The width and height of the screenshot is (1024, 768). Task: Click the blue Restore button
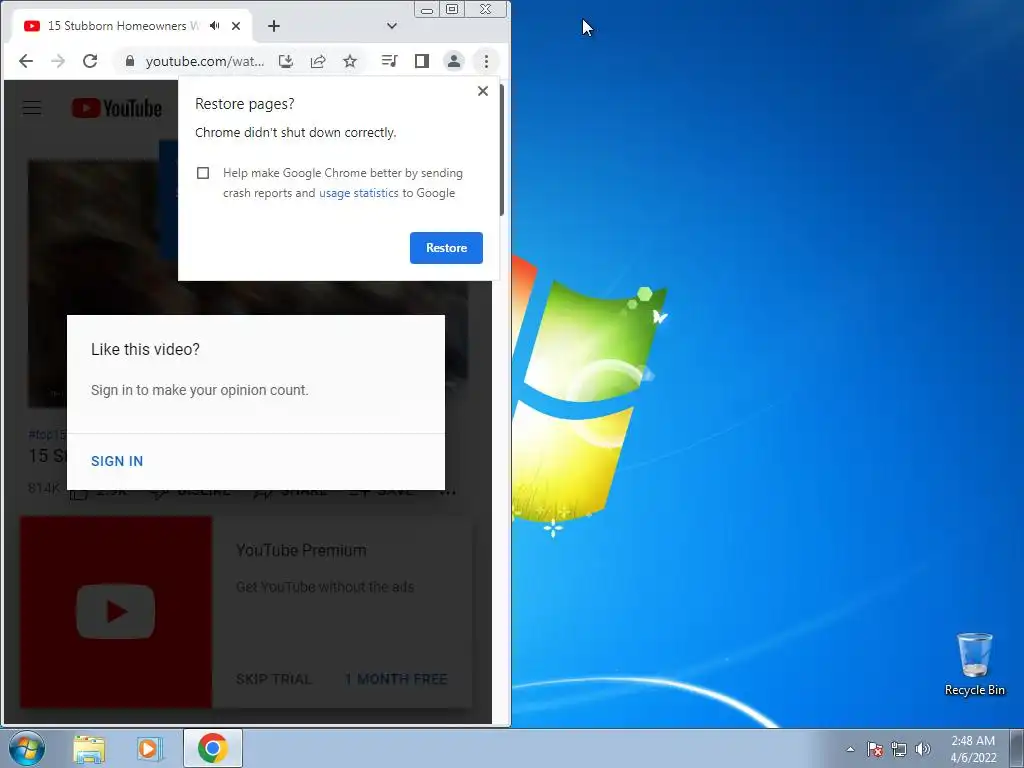click(x=447, y=248)
